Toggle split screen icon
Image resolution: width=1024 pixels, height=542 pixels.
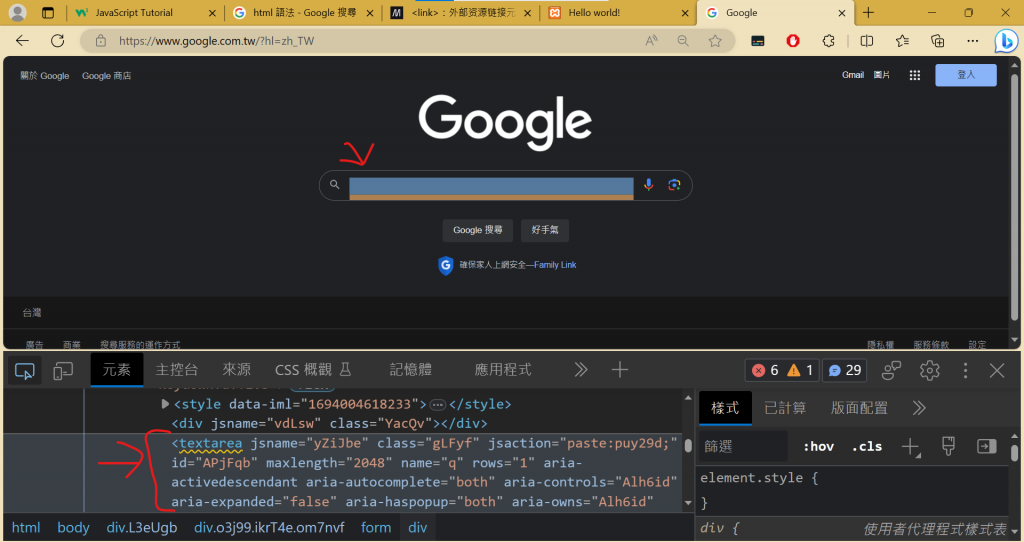867,40
